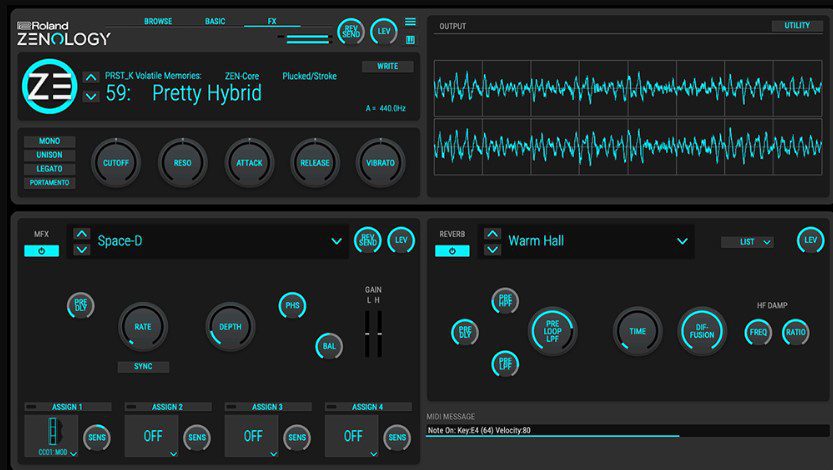Click the VIBRATO knob
This screenshot has height=470, width=833.
(380, 163)
